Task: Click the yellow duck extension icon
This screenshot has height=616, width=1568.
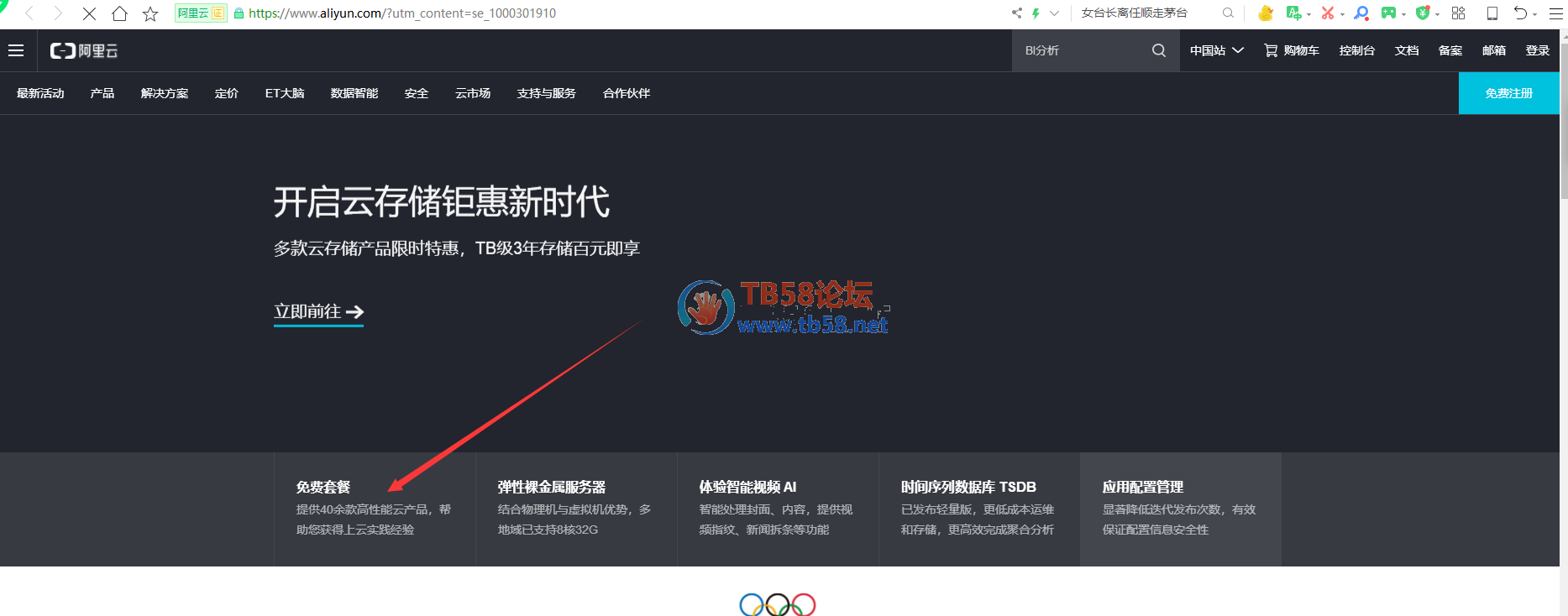Action: 1266,13
